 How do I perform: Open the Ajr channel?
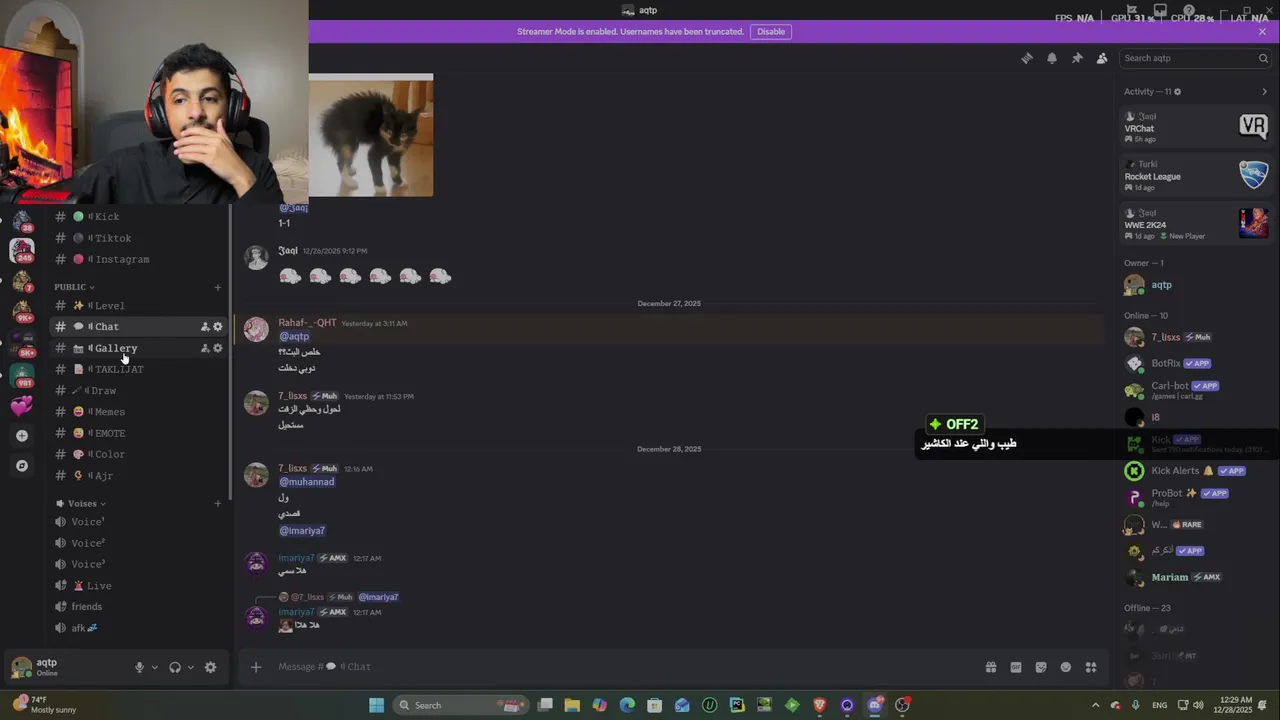139,476
